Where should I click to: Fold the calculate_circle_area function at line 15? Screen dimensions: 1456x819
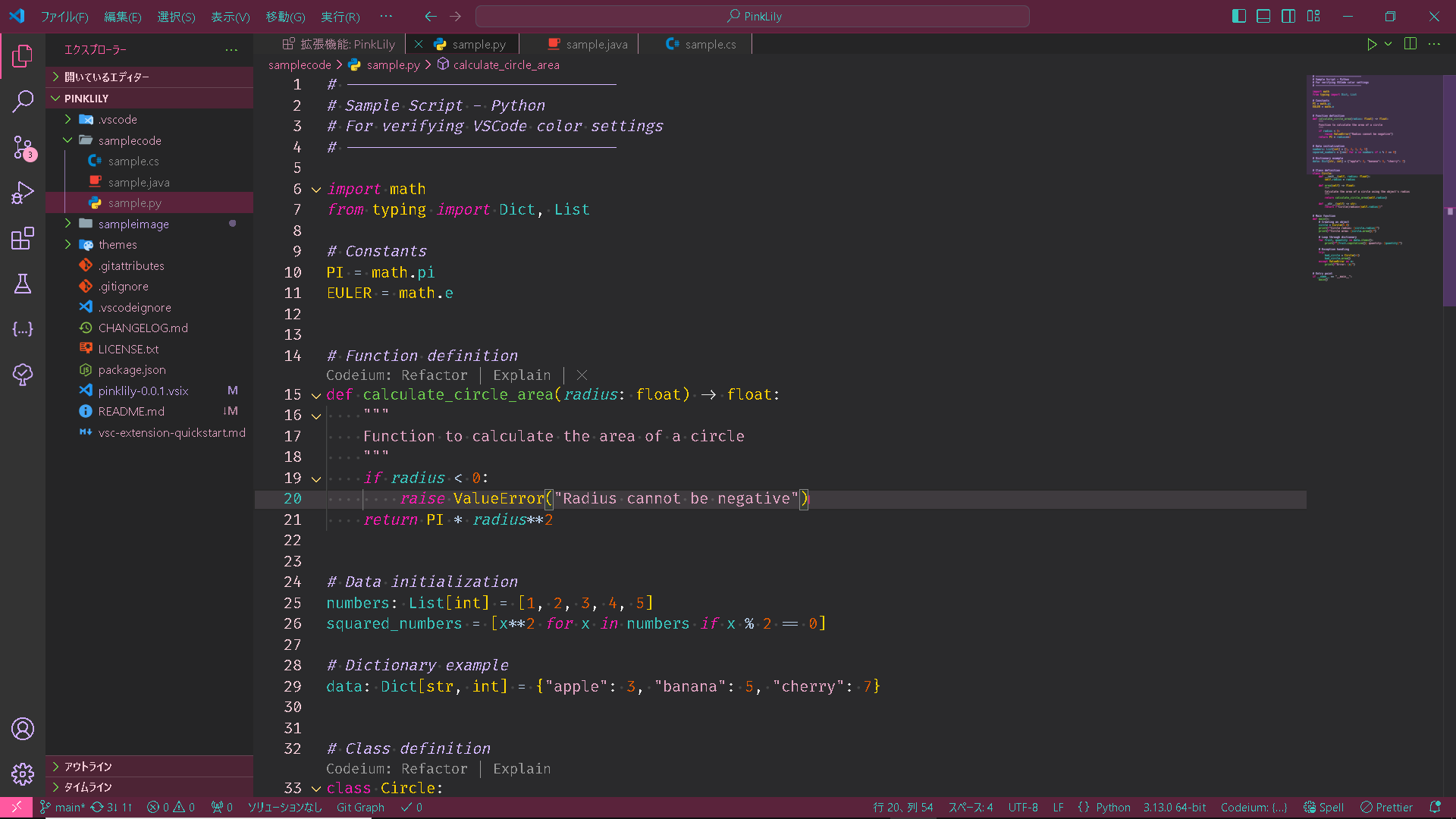316,395
